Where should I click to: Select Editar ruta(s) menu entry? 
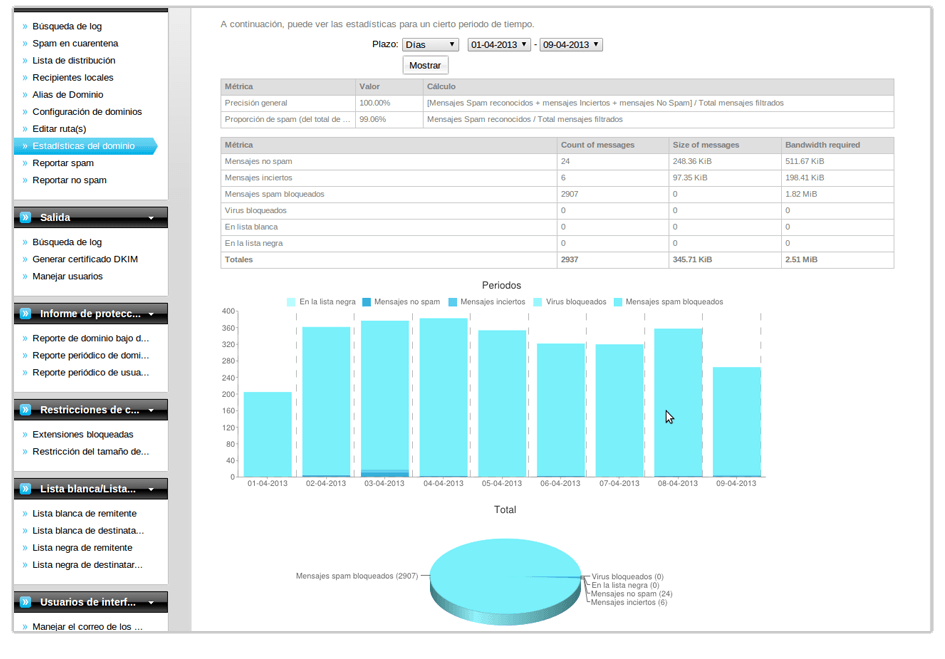[x=59, y=129]
